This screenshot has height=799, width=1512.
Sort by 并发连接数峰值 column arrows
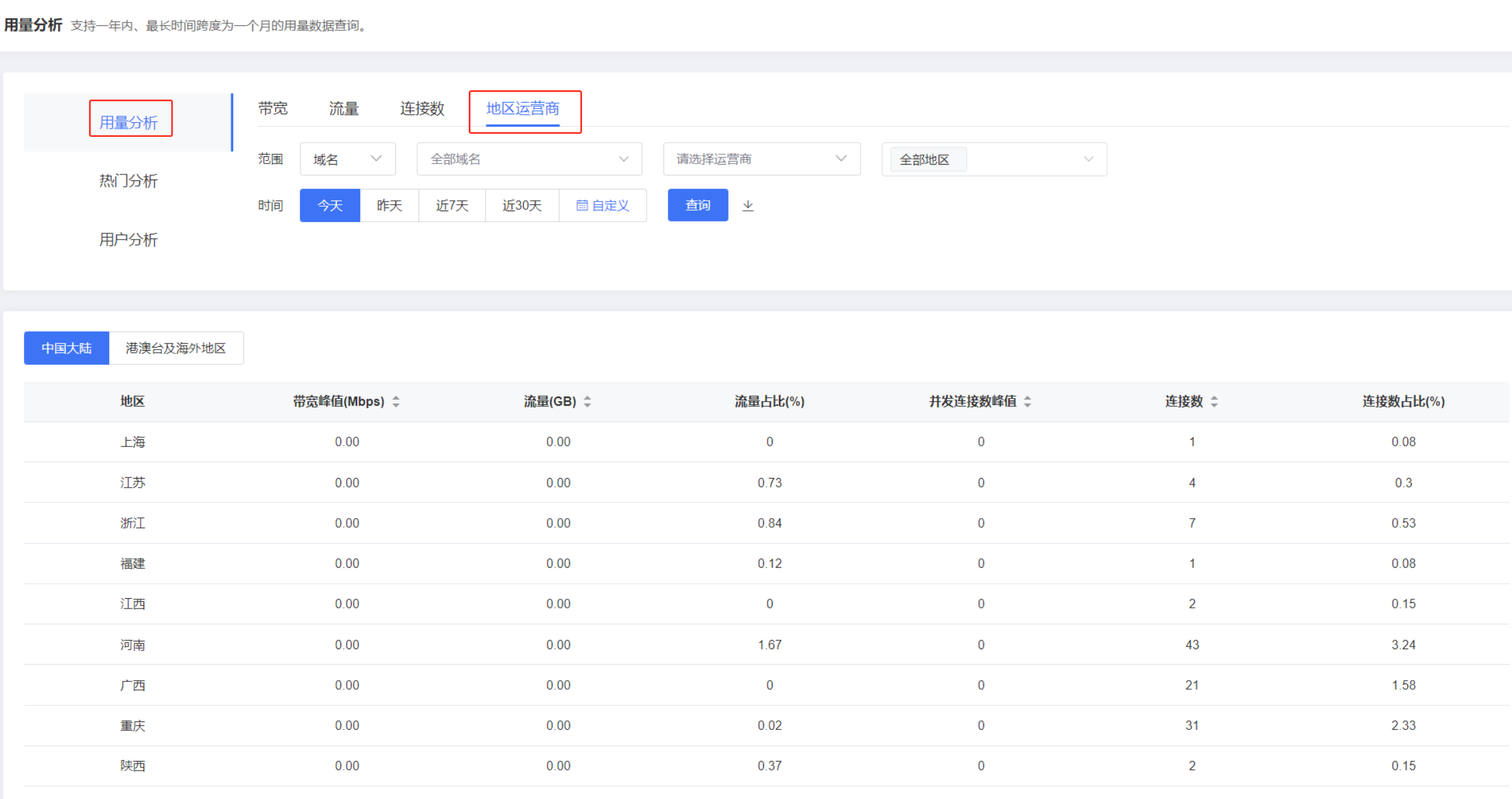click(x=1027, y=401)
